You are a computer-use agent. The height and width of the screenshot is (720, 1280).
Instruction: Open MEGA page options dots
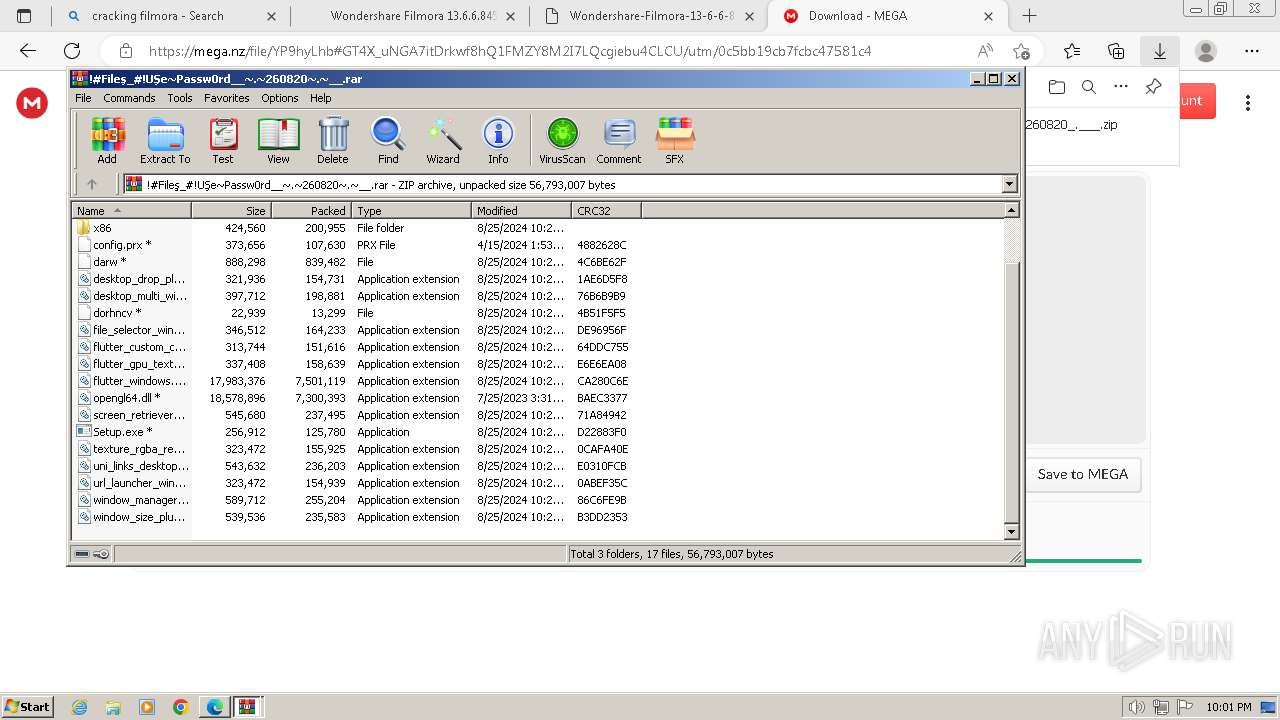[x=1248, y=102]
